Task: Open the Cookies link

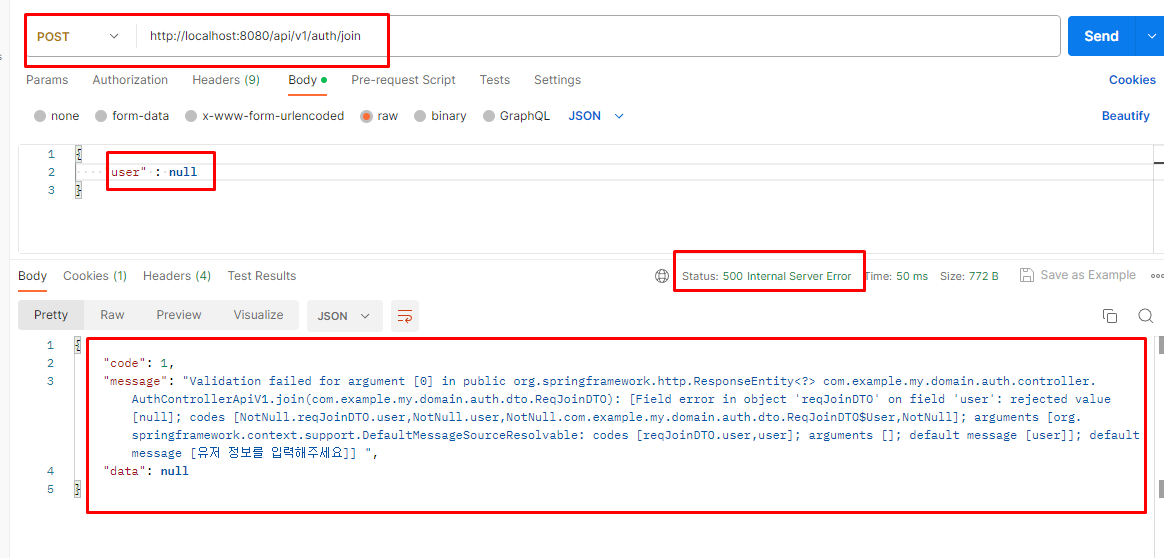Action: click(1132, 79)
